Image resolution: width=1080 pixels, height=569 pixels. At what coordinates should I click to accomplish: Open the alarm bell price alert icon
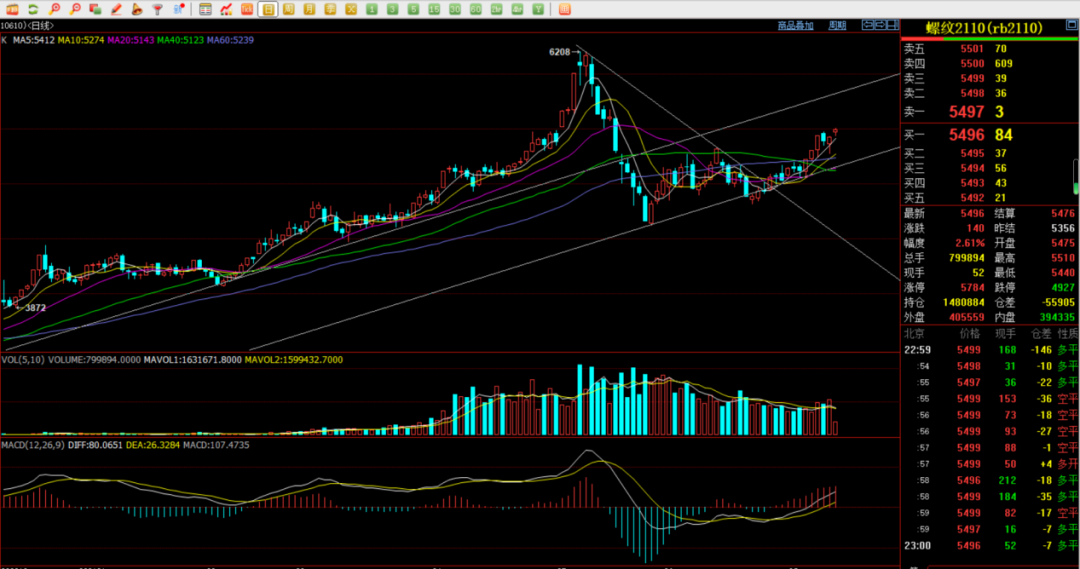click(136, 9)
